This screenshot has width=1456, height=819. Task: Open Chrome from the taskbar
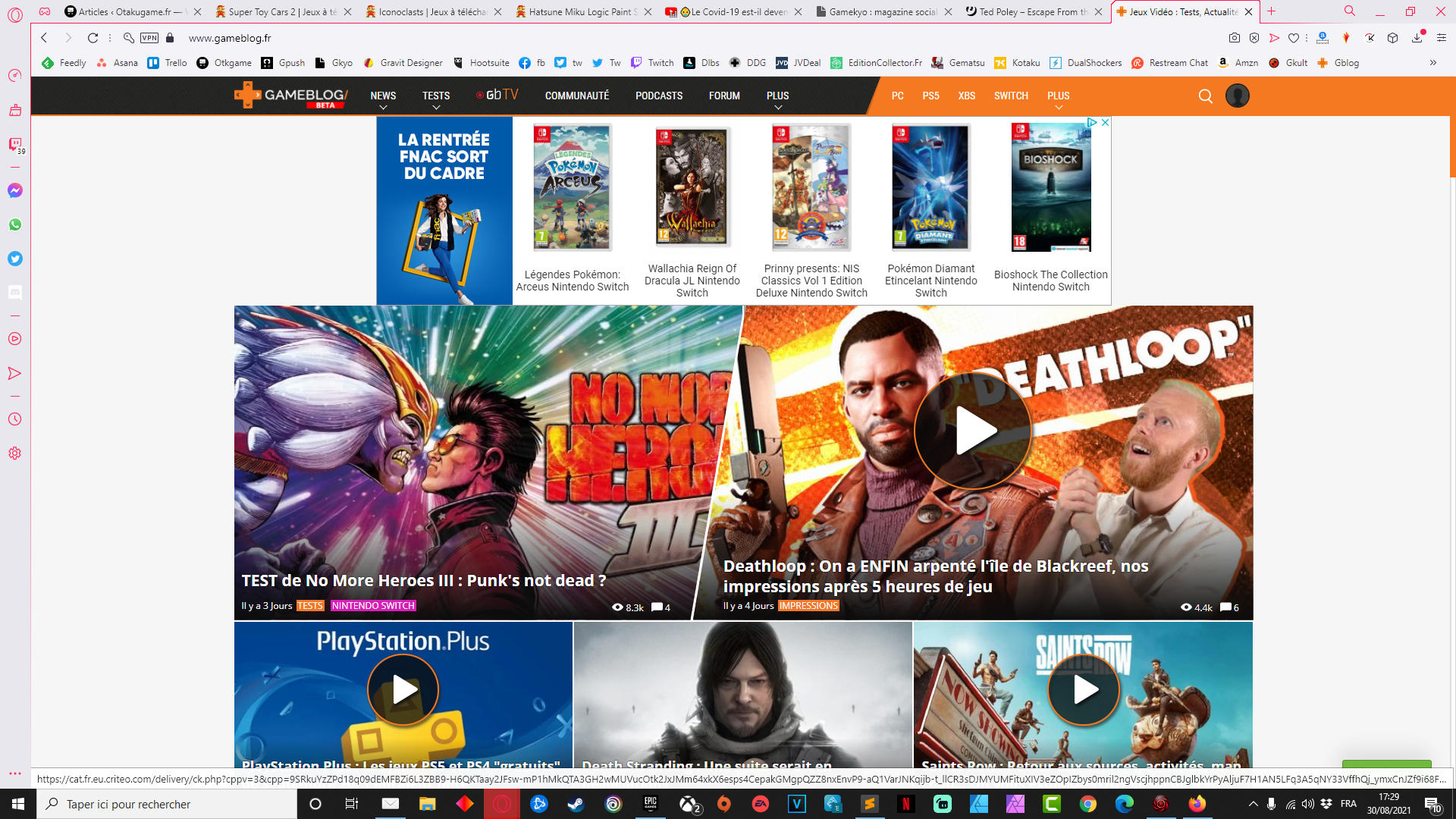click(1088, 804)
